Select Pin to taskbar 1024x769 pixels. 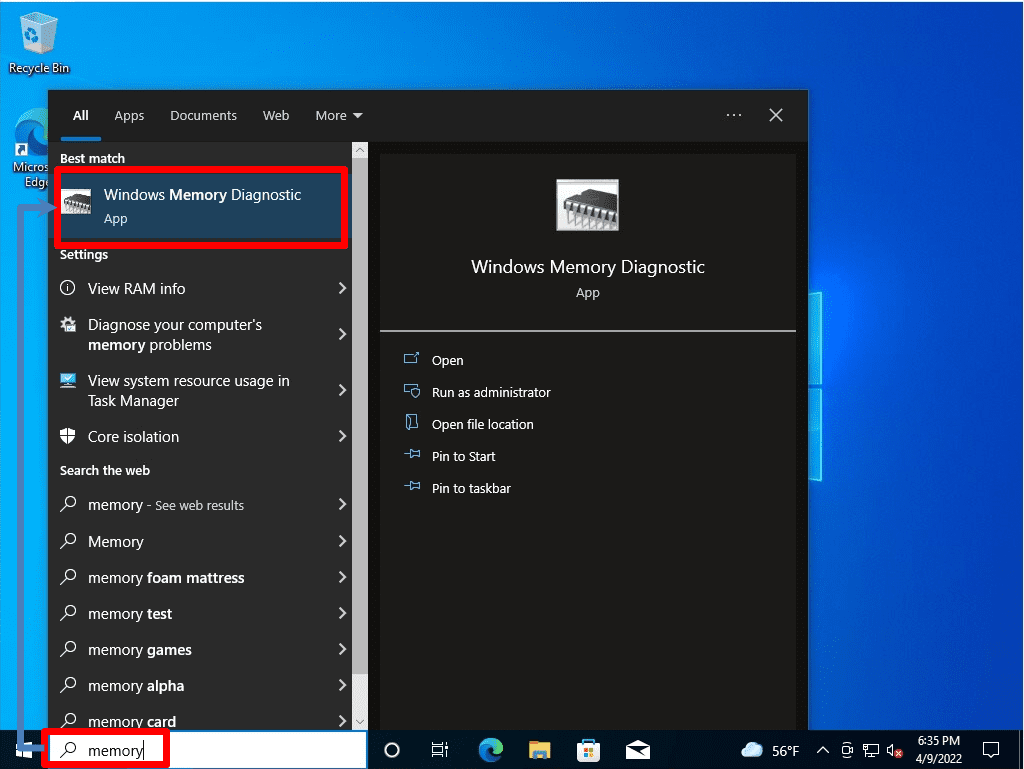point(471,488)
